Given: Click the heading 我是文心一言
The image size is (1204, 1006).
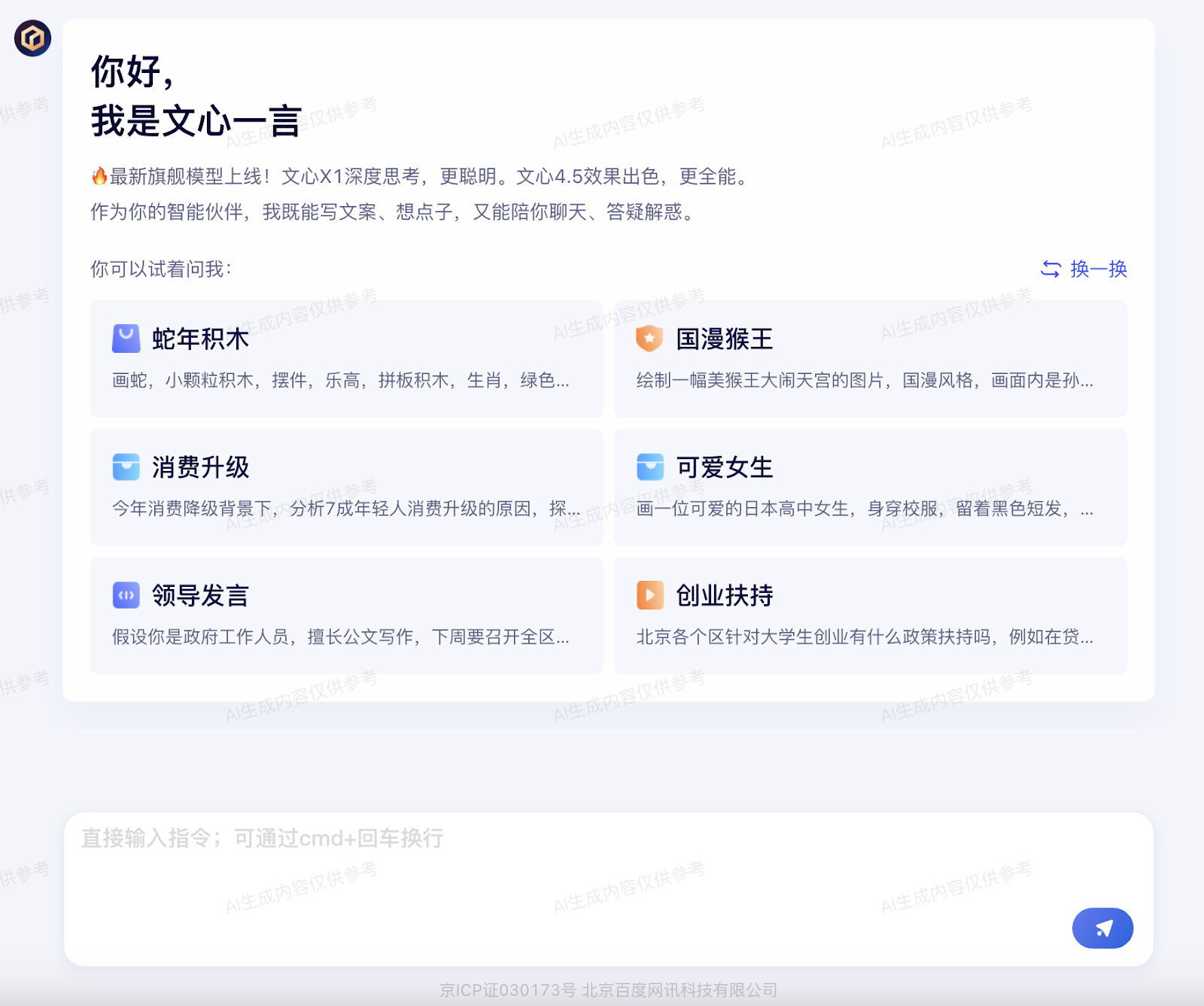Looking at the screenshot, I should point(196,120).
